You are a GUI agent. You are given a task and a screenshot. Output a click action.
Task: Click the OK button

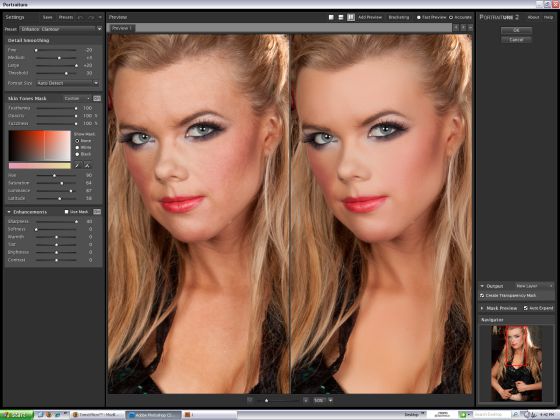point(516,30)
